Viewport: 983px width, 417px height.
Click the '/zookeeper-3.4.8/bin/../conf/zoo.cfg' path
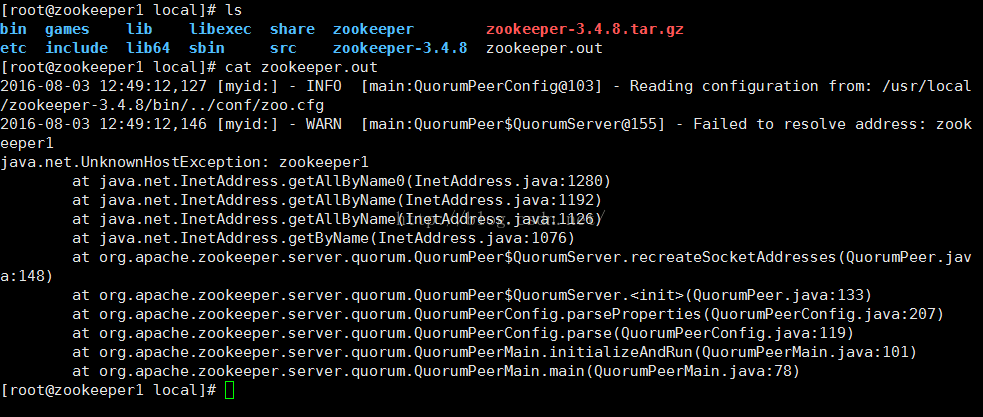[162, 105]
